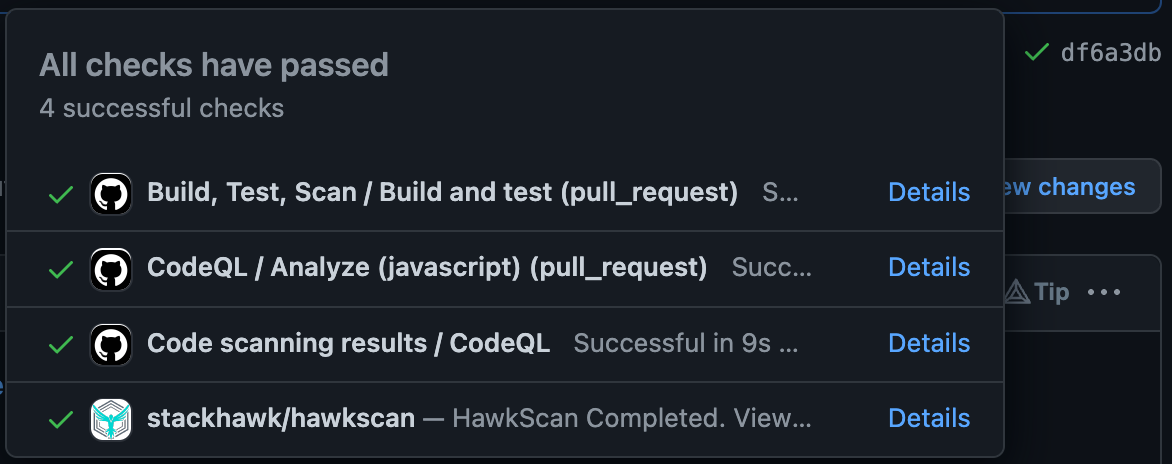1172x464 pixels.
Task: Open Details for stackhawk/hawkscan check
Action: (x=929, y=418)
